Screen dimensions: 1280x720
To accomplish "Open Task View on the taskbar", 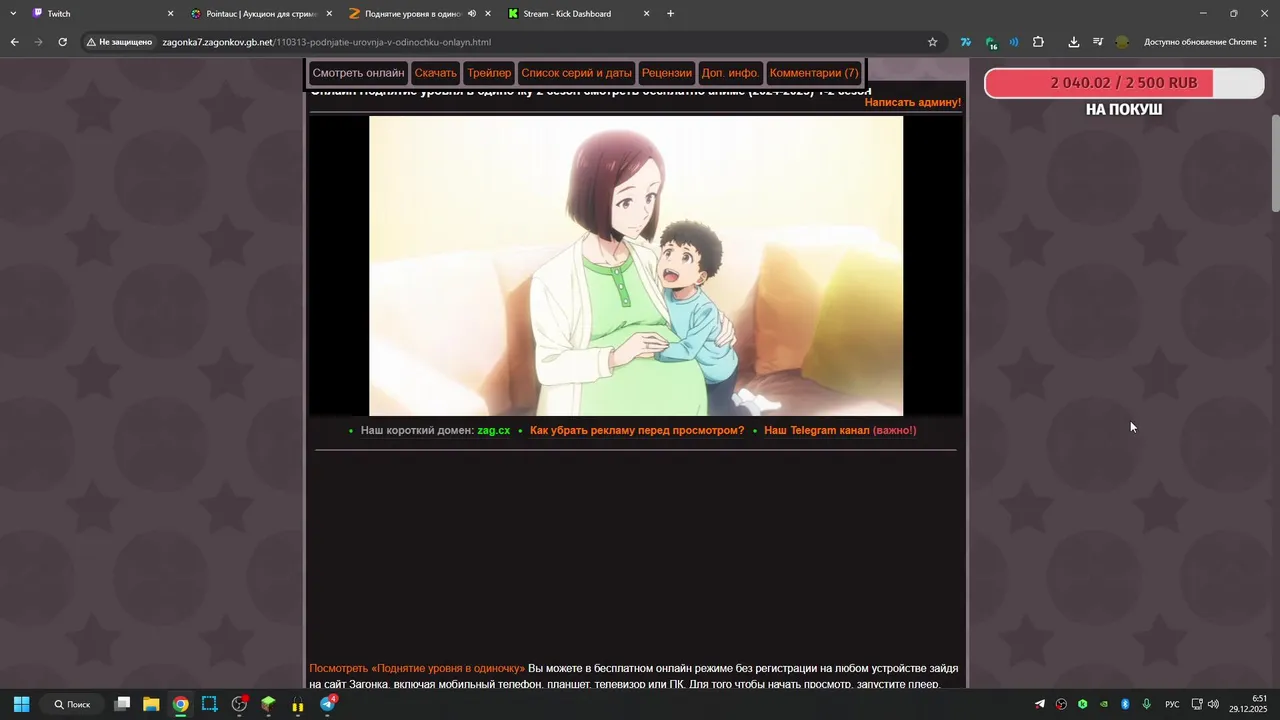I will pyautogui.click(x=122, y=704).
